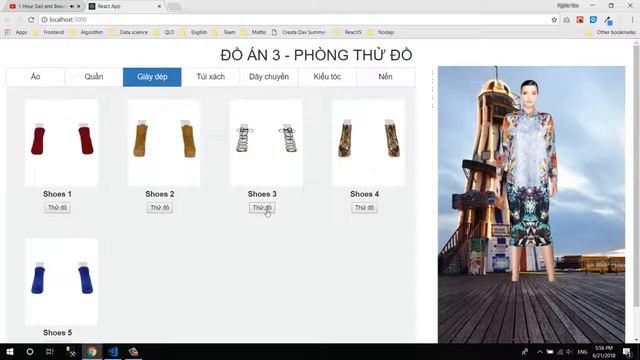Bookmark this page with the star icon
The image size is (640, 360).
(x=554, y=20)
